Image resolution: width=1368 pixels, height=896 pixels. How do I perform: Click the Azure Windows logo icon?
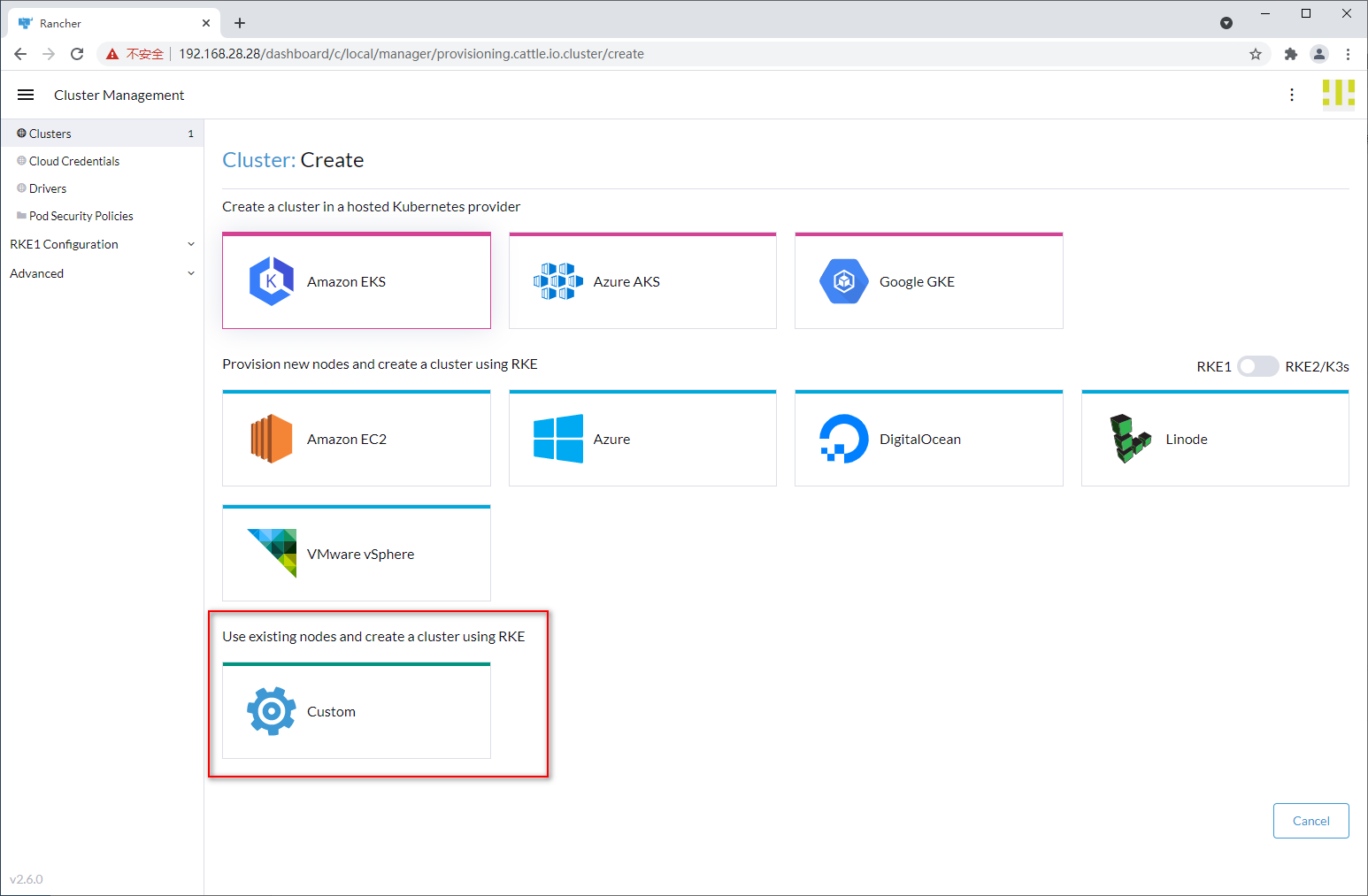pyautogui.click(x=558, y=439)
